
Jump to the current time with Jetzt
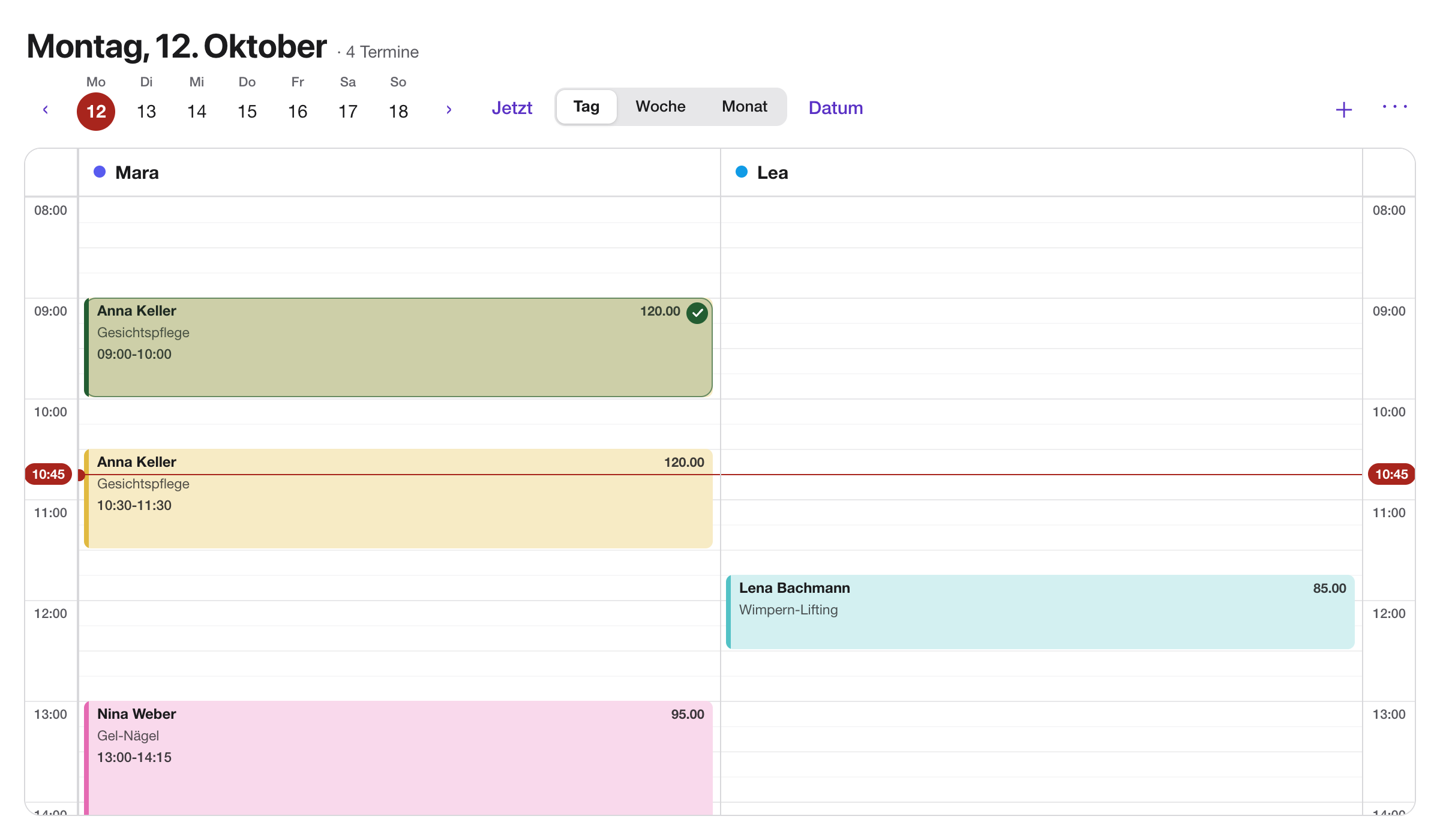pyautogui.click(x=512, y=108)
